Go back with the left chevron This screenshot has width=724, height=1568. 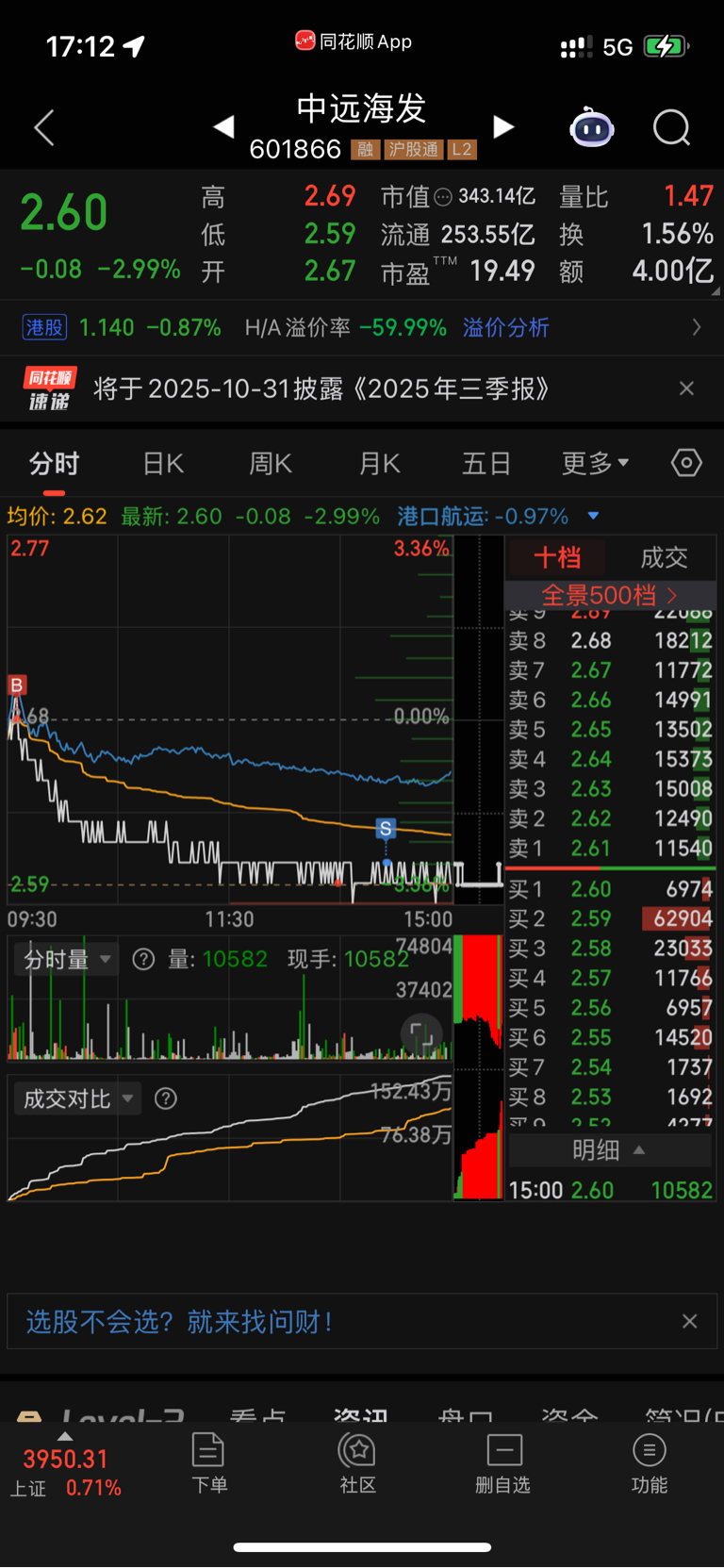coord(44,127)
